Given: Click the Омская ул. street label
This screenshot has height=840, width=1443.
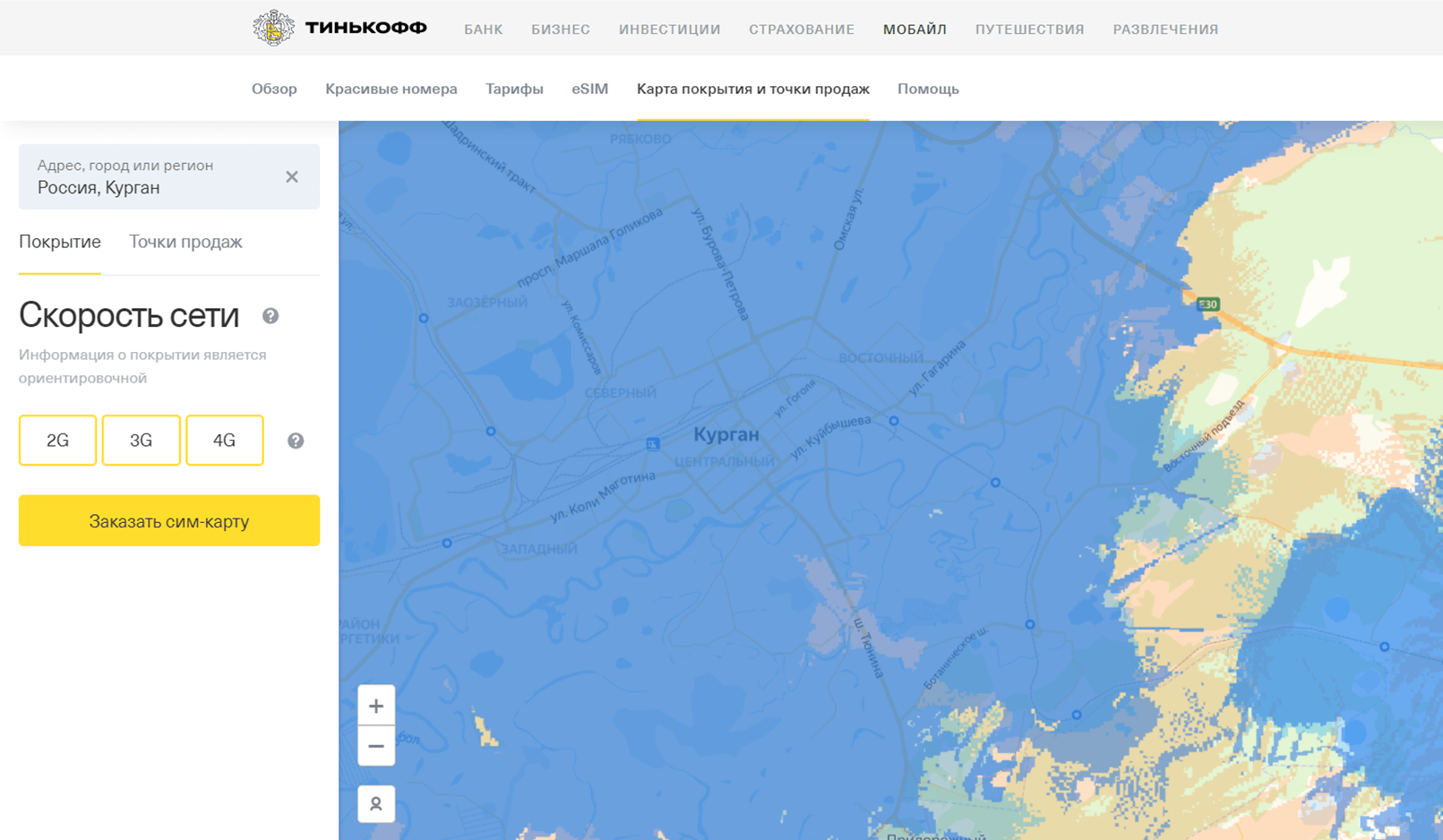Looking at the screenshot, I should click(849, 219).
